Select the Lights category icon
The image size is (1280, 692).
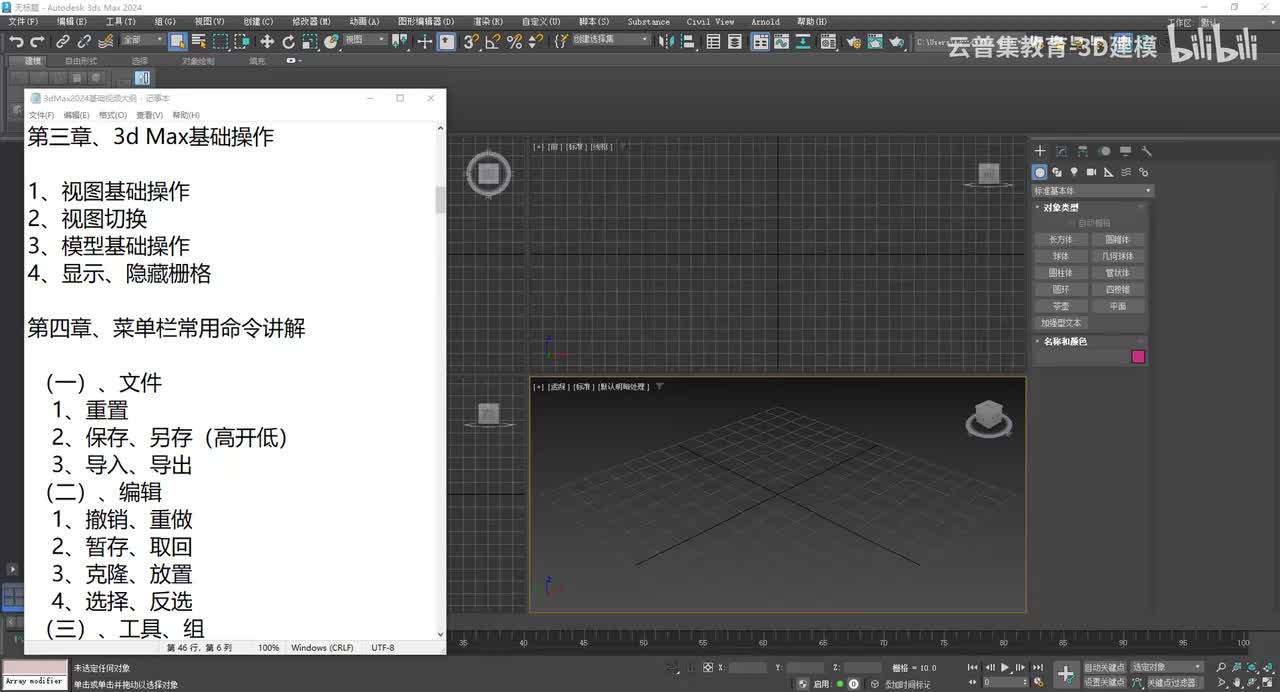[x=1074, y=172]
